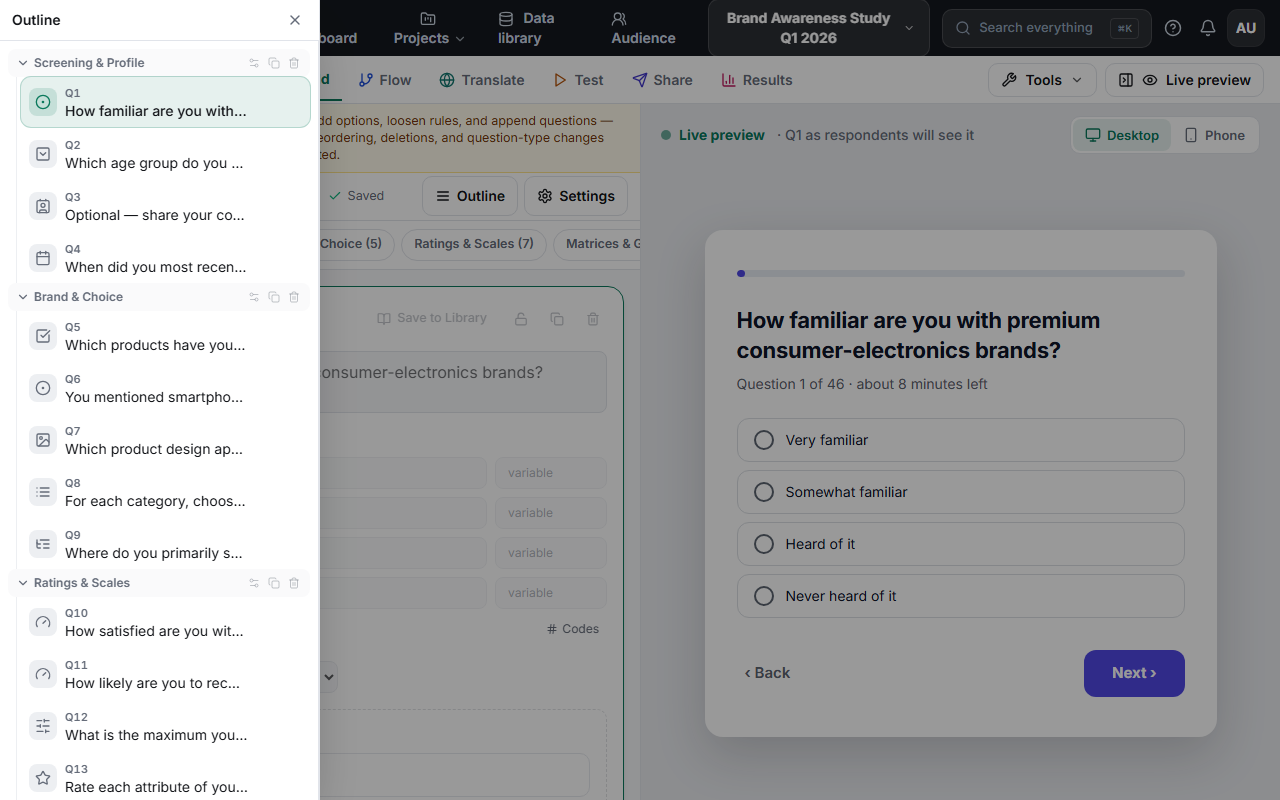Click the Outline button
The width and height of the screenshot is (1280, 800).
tap(470, 196)
